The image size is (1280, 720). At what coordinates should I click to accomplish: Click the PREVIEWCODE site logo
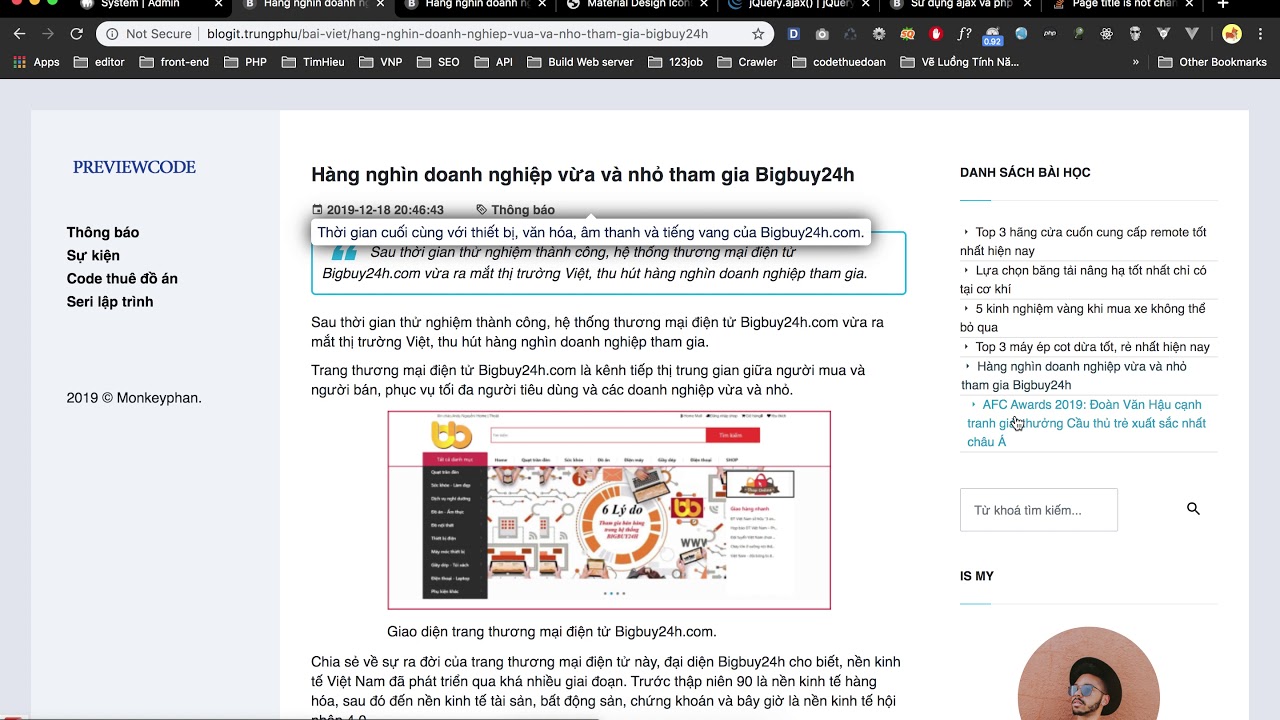(x=134, y=167)
